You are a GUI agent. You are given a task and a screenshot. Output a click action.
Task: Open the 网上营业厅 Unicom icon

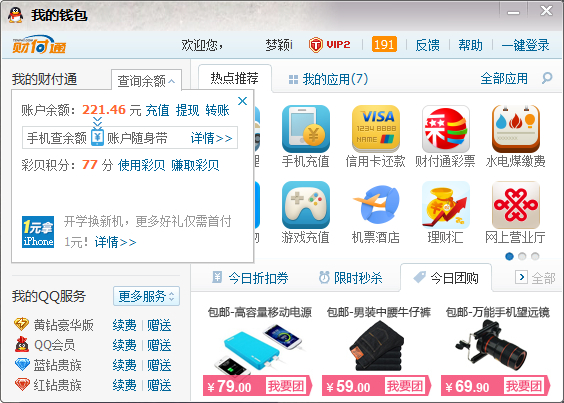click(516, 205)
